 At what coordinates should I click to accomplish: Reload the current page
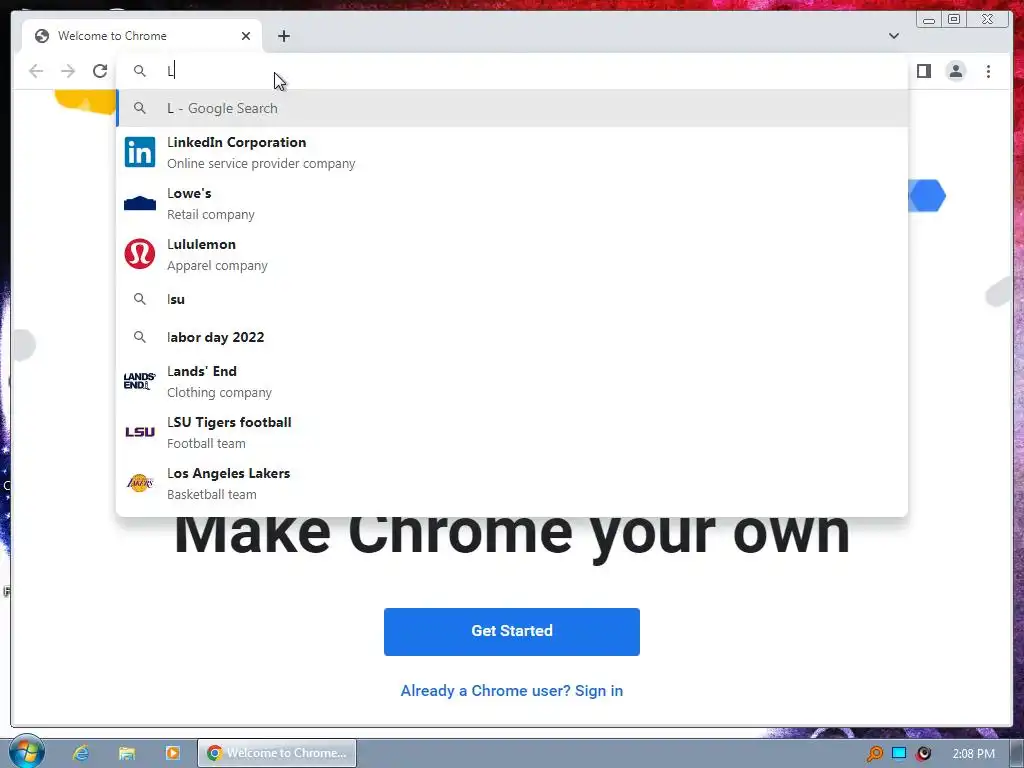(100, 71)
